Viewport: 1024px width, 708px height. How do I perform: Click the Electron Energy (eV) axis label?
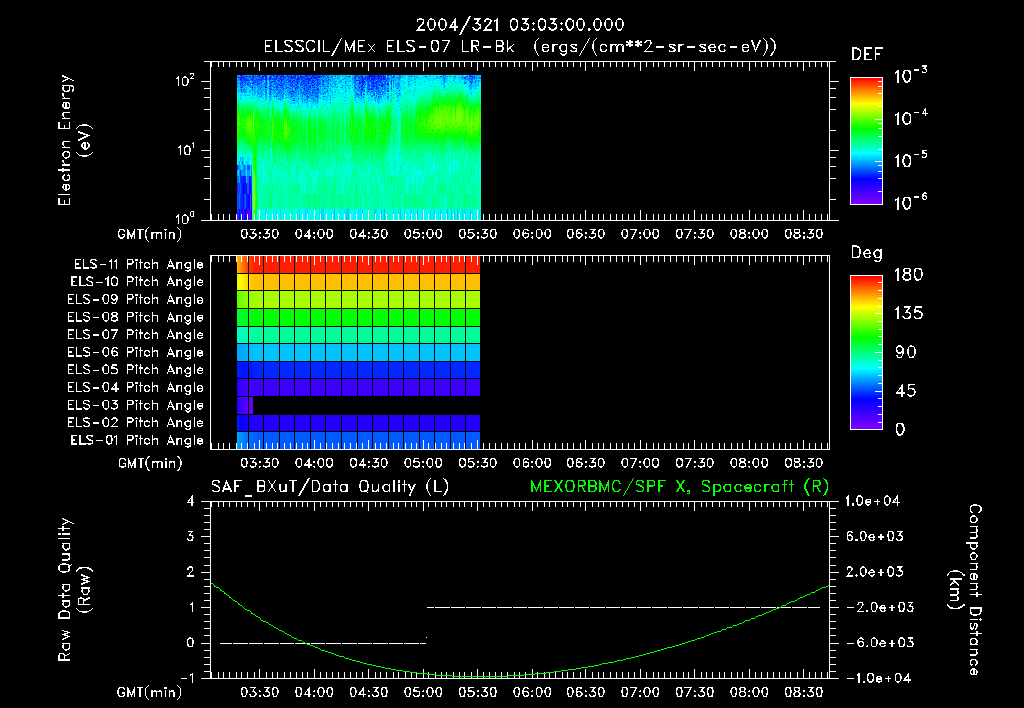tap(74, 140)
